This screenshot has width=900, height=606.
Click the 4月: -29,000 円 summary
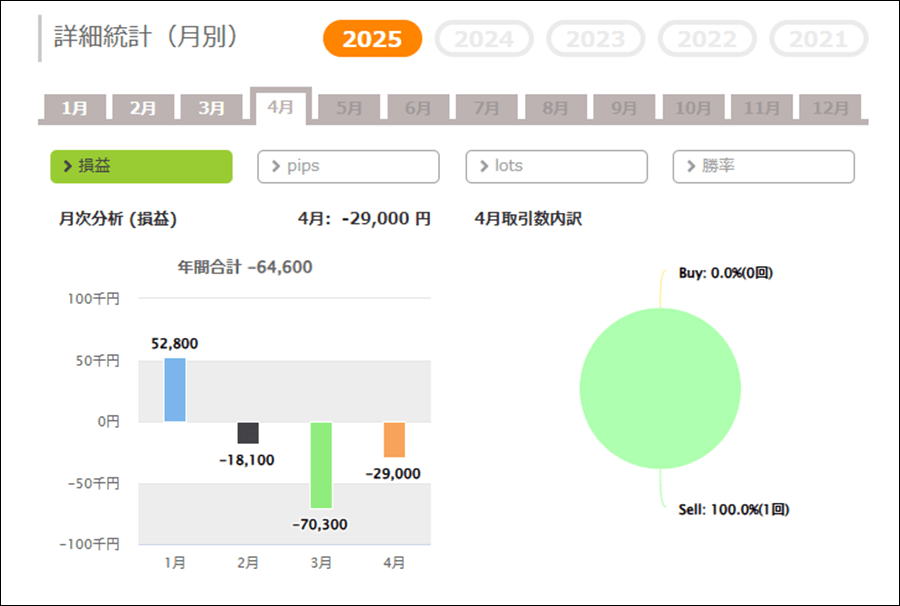pyautogui.click(x=364, y=219)
